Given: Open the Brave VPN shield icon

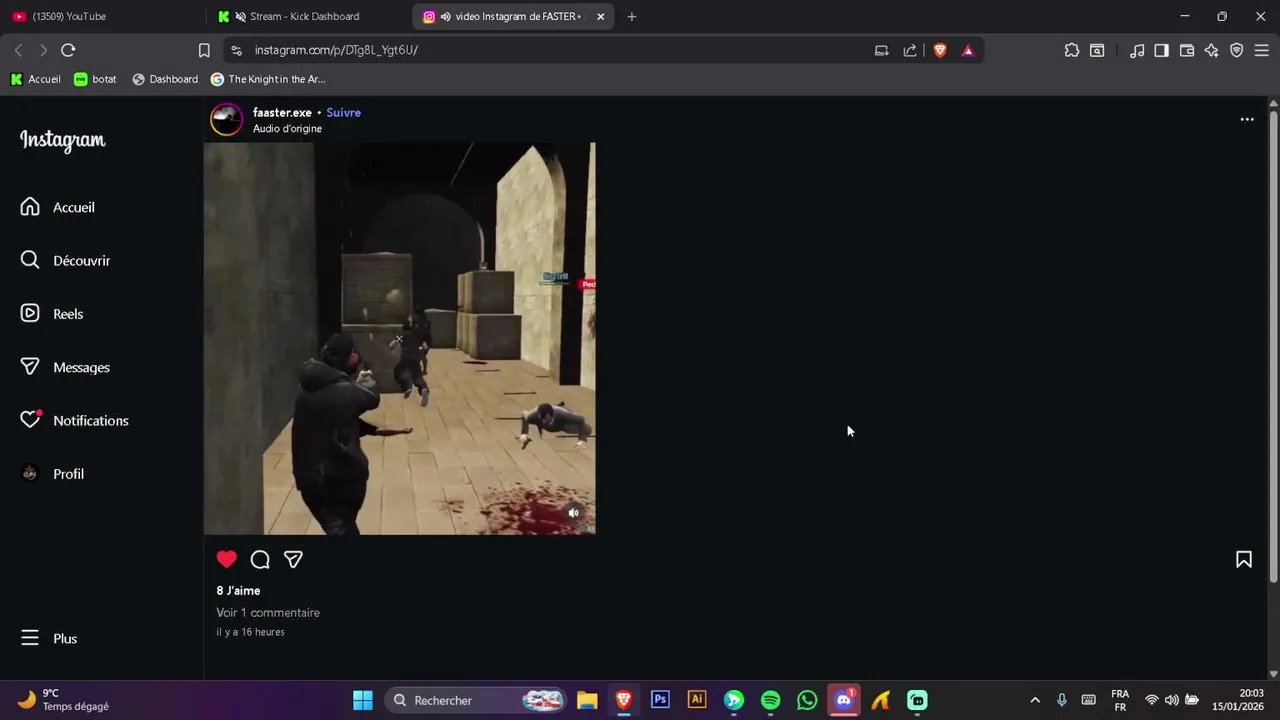Looking at the screenshot, I should tap(1237, 50).
